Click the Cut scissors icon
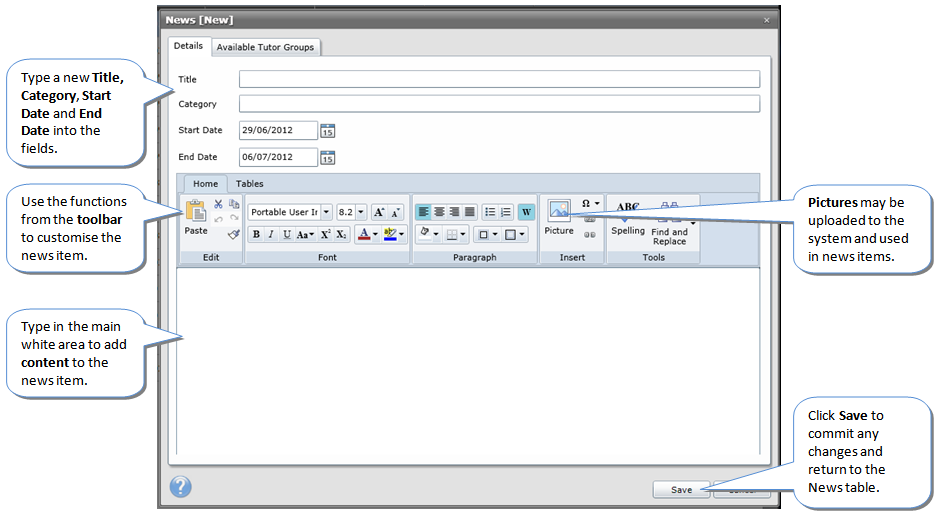938x514 pixels. pos(218,204)
